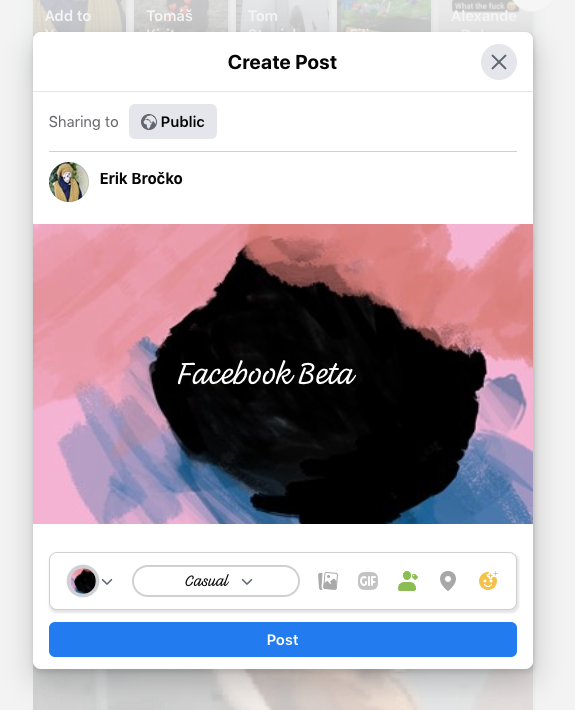Open the Casual font style dropdown
Screen dimensions: 575x710
click(x=216, y=581)
